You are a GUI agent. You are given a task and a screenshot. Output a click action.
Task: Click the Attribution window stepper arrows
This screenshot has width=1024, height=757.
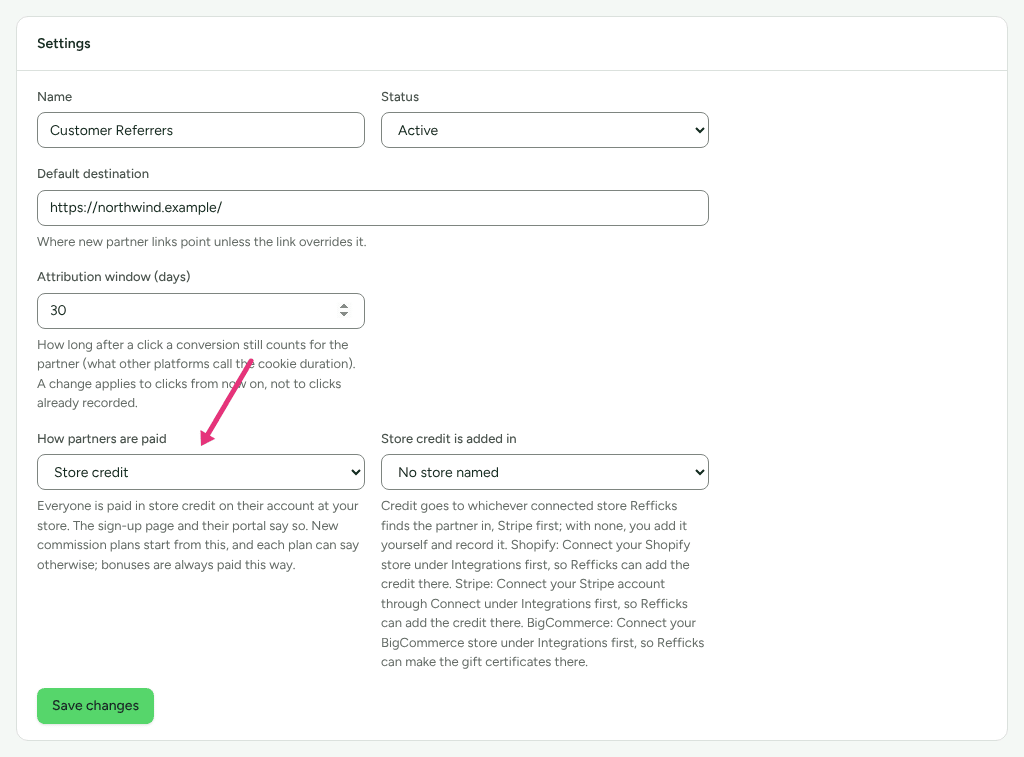344,310
